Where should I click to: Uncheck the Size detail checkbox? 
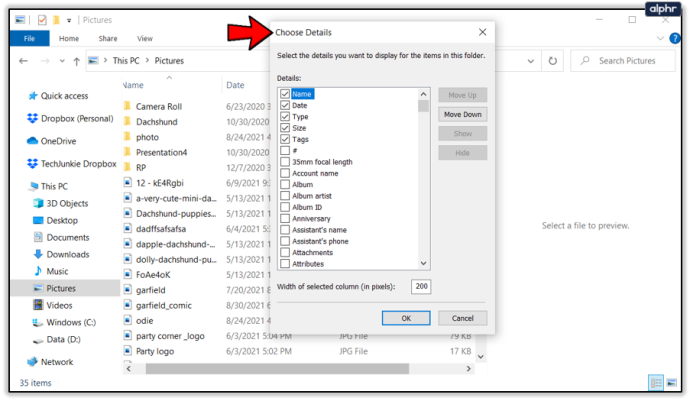click(285, 128)
